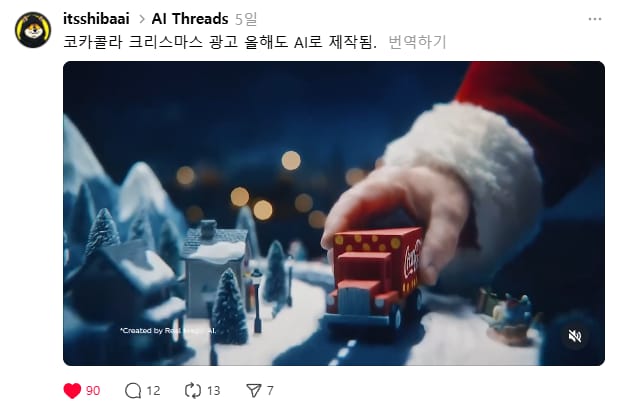View the 12 replies count
625x408 pixels.
(153, 390)
